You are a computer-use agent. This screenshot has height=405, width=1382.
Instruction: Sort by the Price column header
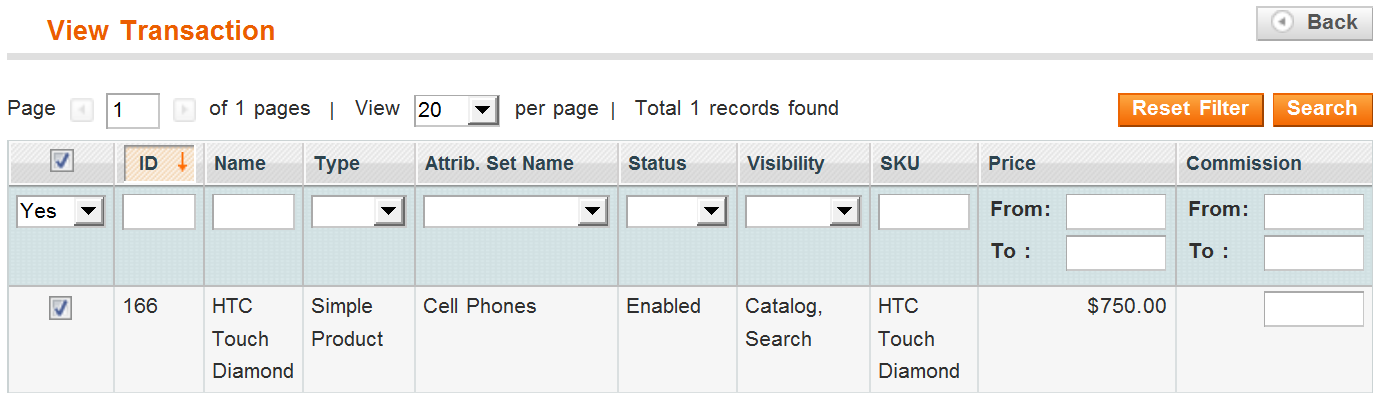coord(1012,164)
